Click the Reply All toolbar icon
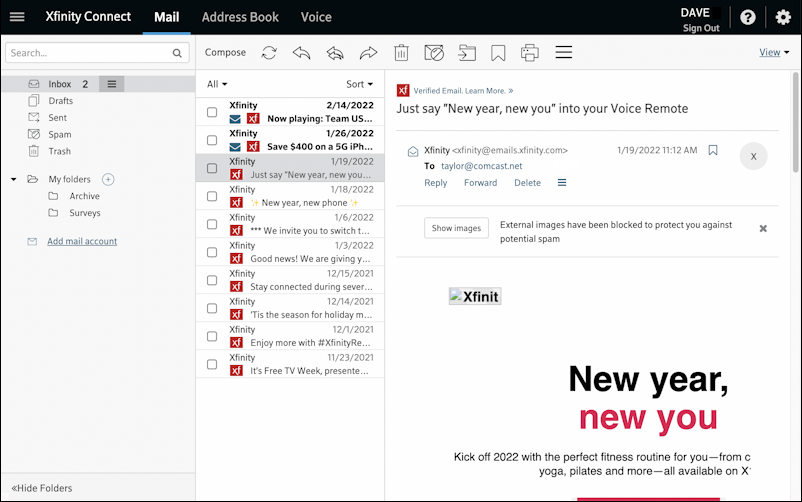Screen dimensions: 802x502 pos(335,53)
